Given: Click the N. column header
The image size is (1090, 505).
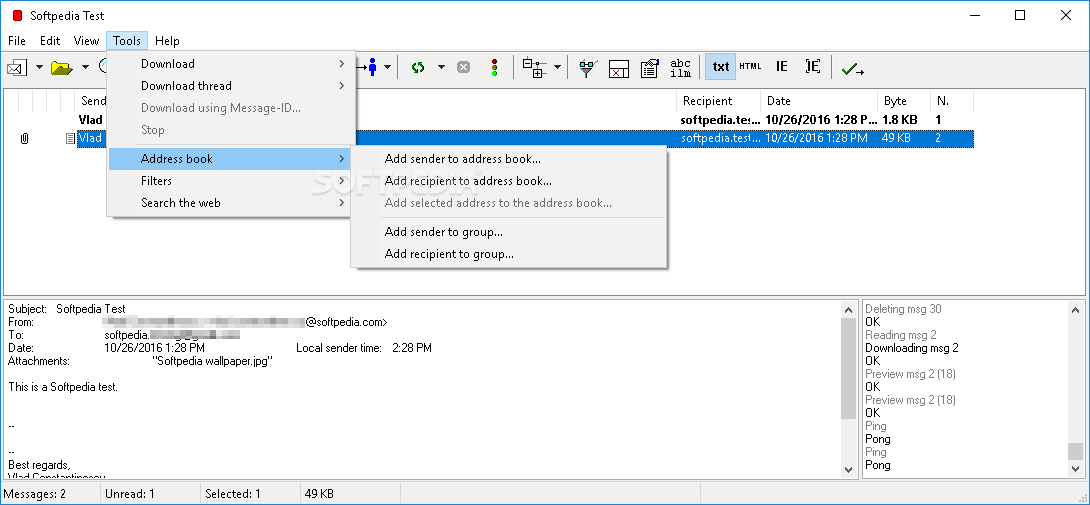Looking at the screenshot, I should pos(952,101).
